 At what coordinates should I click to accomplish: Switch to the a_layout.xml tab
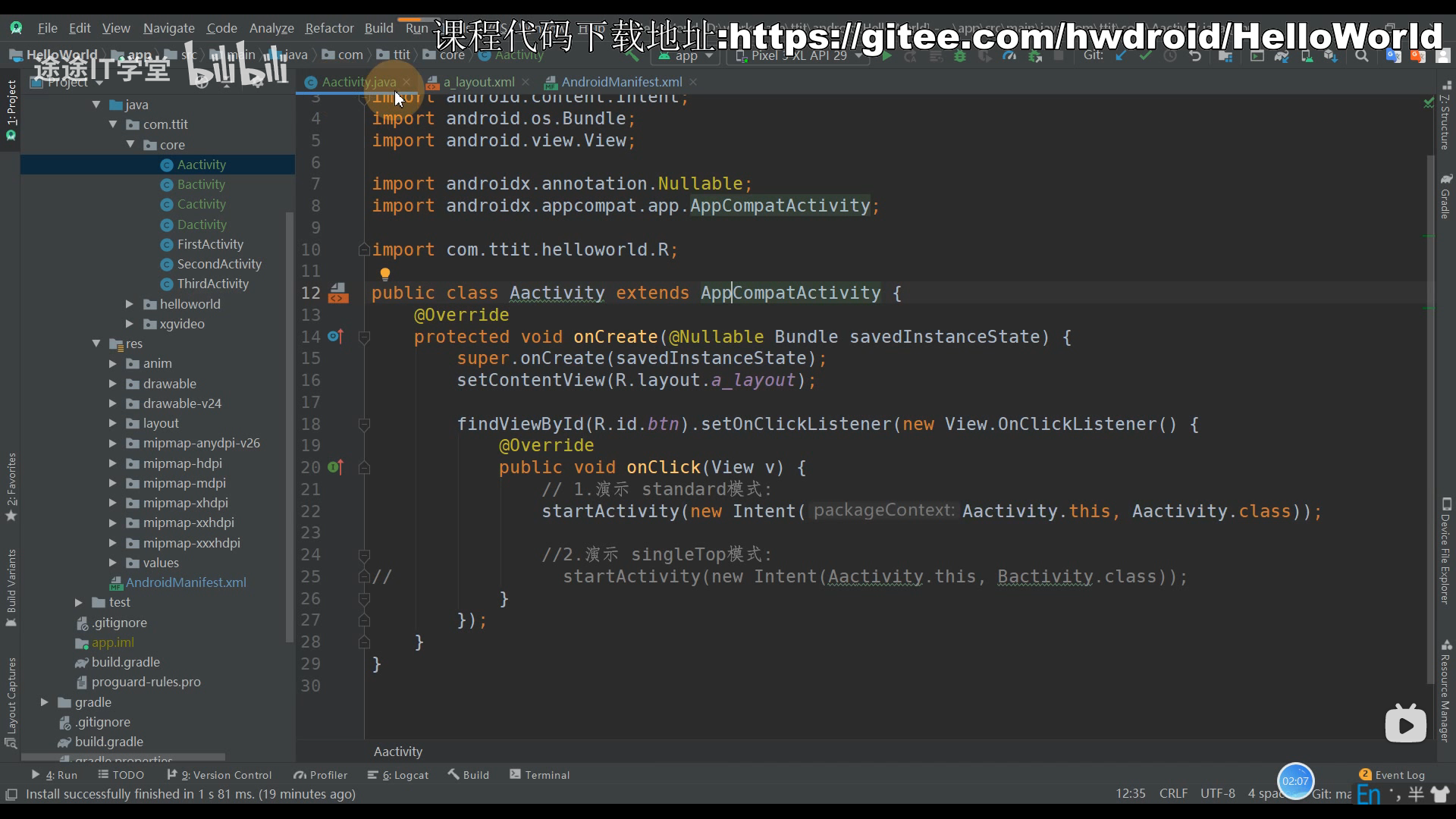click(478, 82)
